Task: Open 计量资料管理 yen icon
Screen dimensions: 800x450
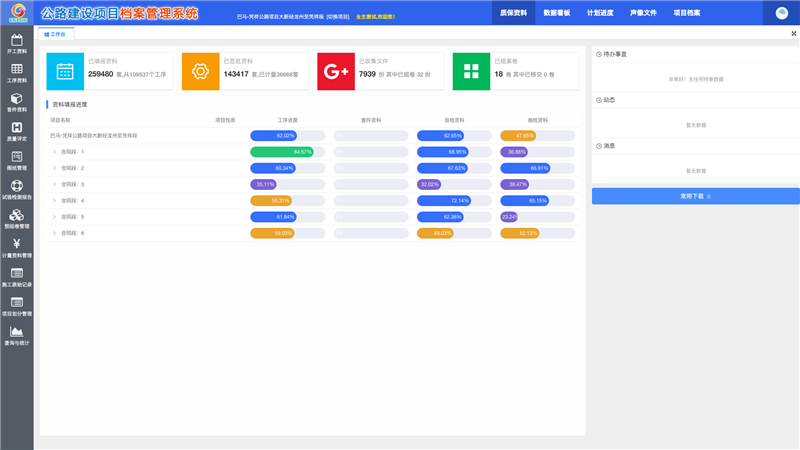Action: point(16,247)
